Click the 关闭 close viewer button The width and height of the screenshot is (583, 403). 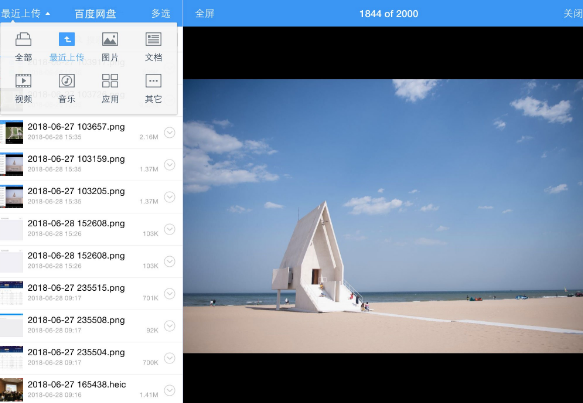point(573,14)
